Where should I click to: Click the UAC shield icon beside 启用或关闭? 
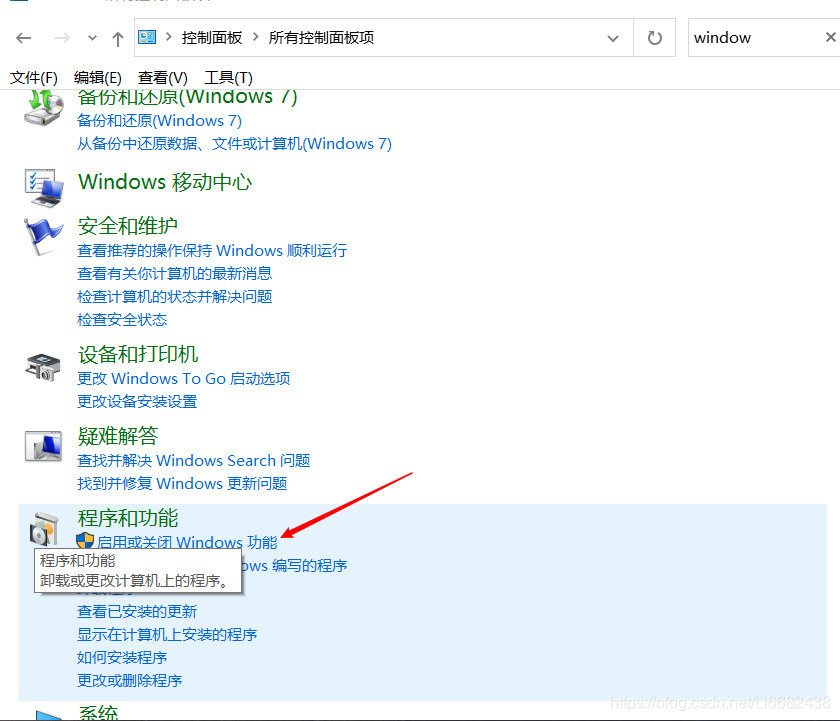pos(85,541)
